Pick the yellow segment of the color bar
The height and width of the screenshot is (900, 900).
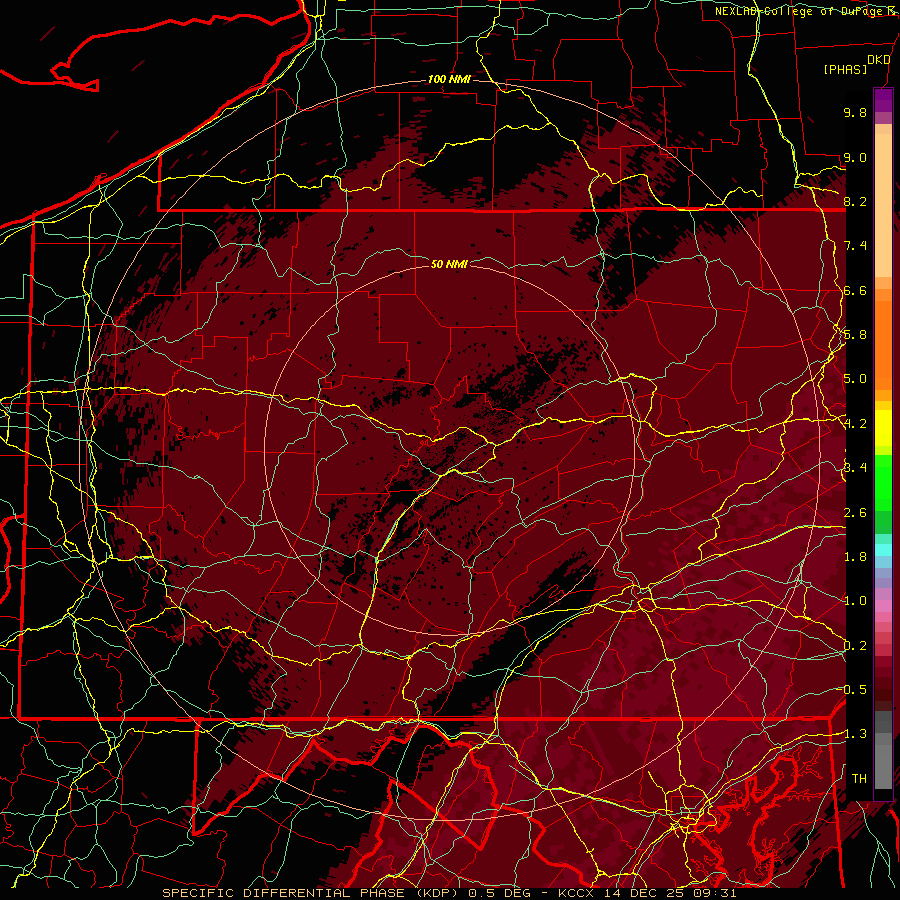click(883, 428)
